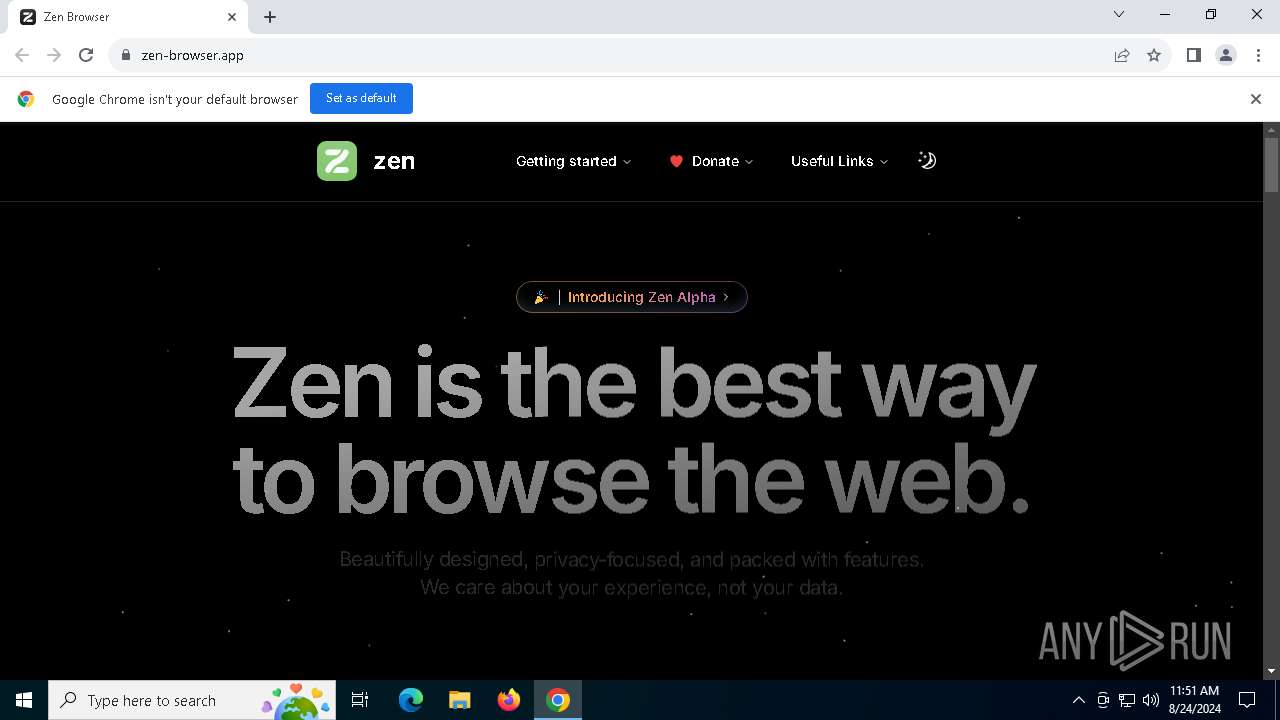The width and height of the screenshot is (1280, 720).
Task: Set Chrome as default browser
Action: point(361,98)
